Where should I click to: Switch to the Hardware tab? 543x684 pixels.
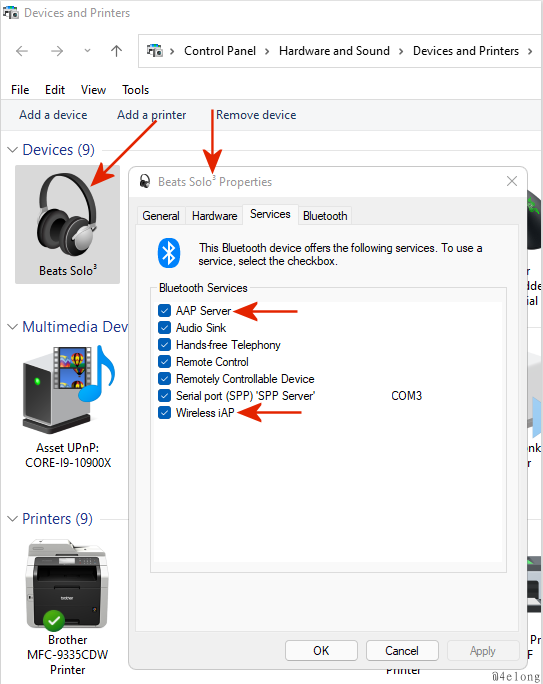pyautogui.click(x=215, y=216)
